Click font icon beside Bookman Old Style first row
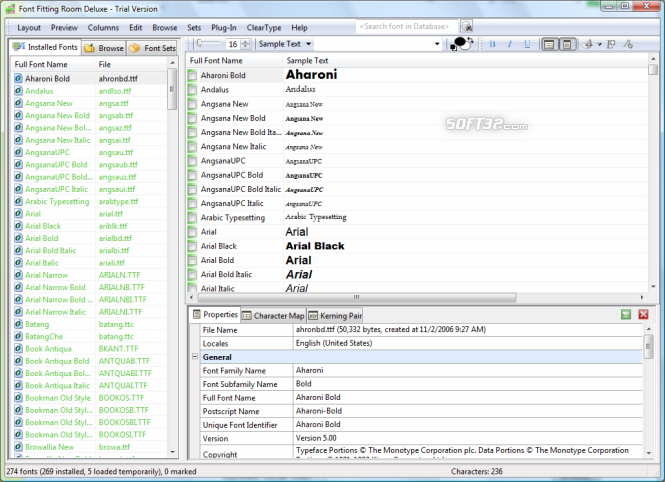 click(x=18, y=398)
